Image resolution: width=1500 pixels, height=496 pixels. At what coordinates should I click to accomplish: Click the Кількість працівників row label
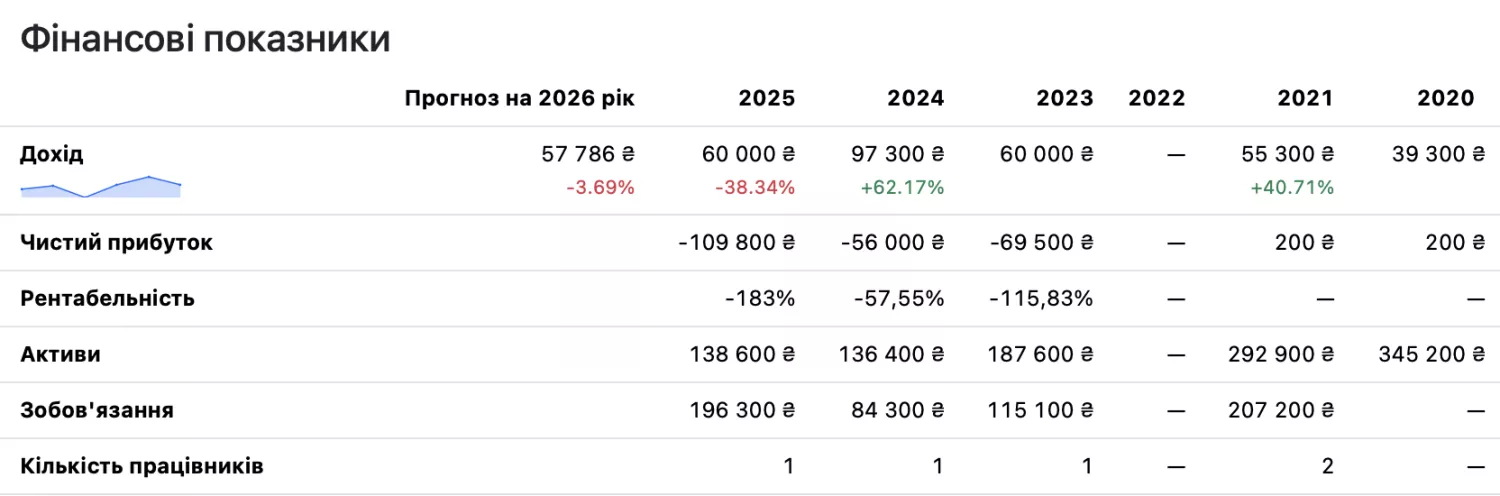point(142,466)
